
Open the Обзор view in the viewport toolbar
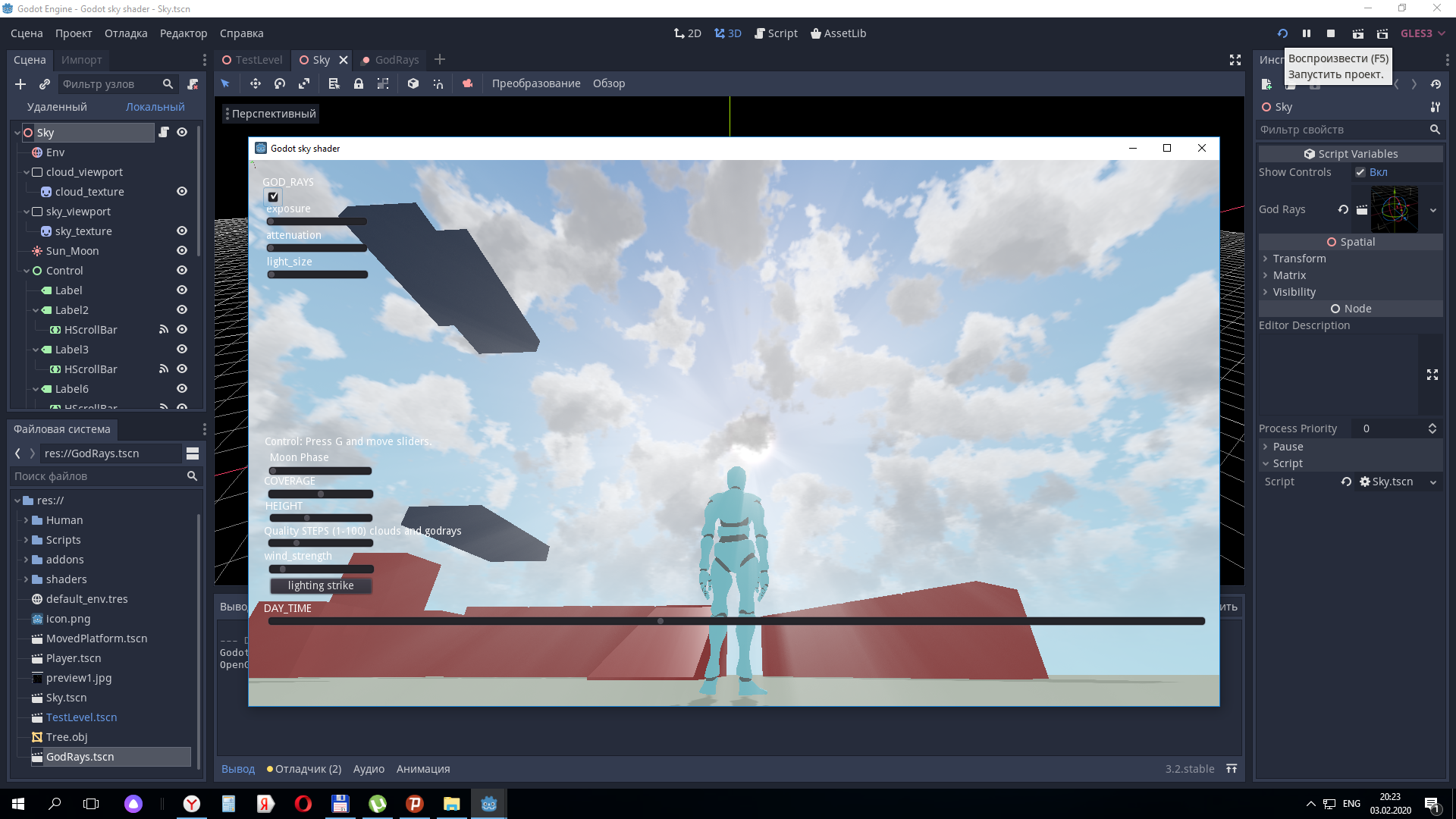tap(610, 83)
